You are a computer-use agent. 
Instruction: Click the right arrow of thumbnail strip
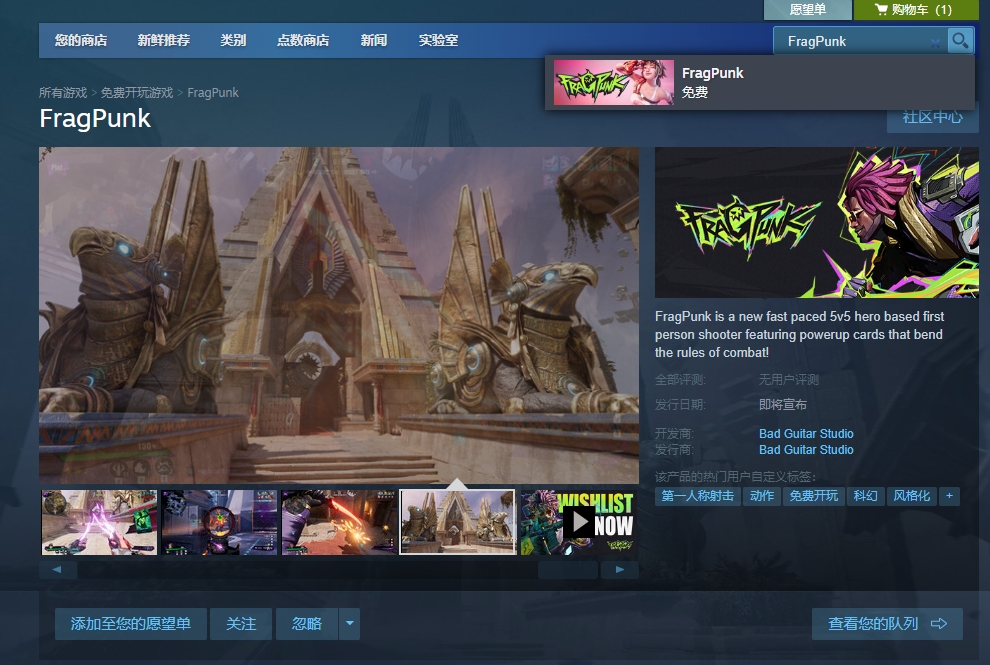click(620, 570)
